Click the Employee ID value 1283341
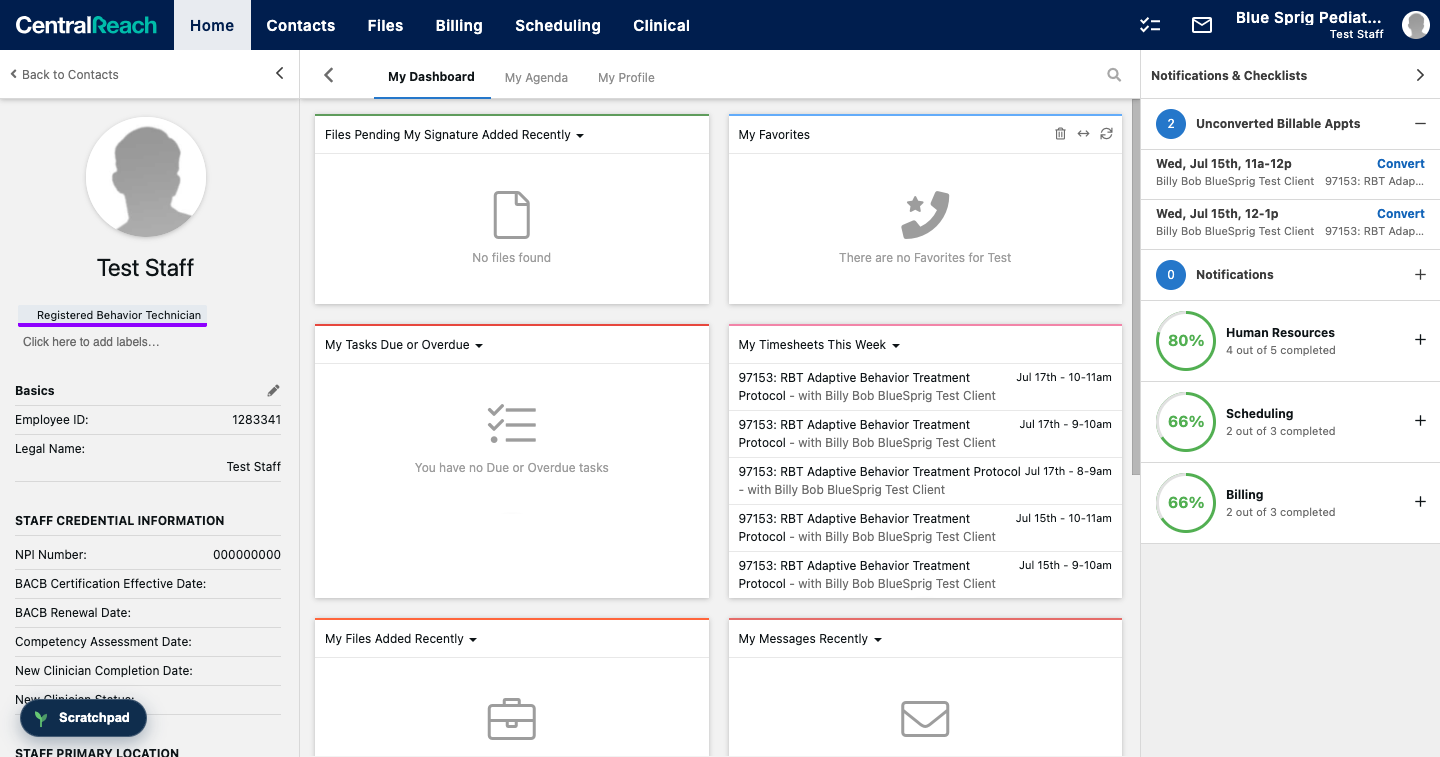Screen dimensions: 1440x757 [256, 420]
